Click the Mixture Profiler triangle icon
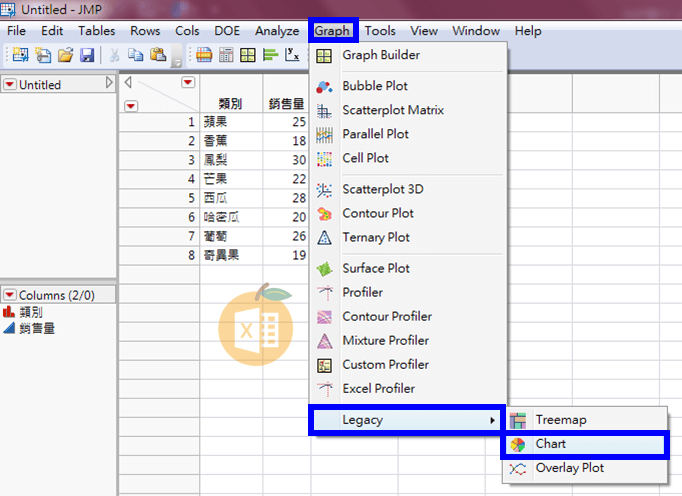682x496 pixels. tap(324, 342)
